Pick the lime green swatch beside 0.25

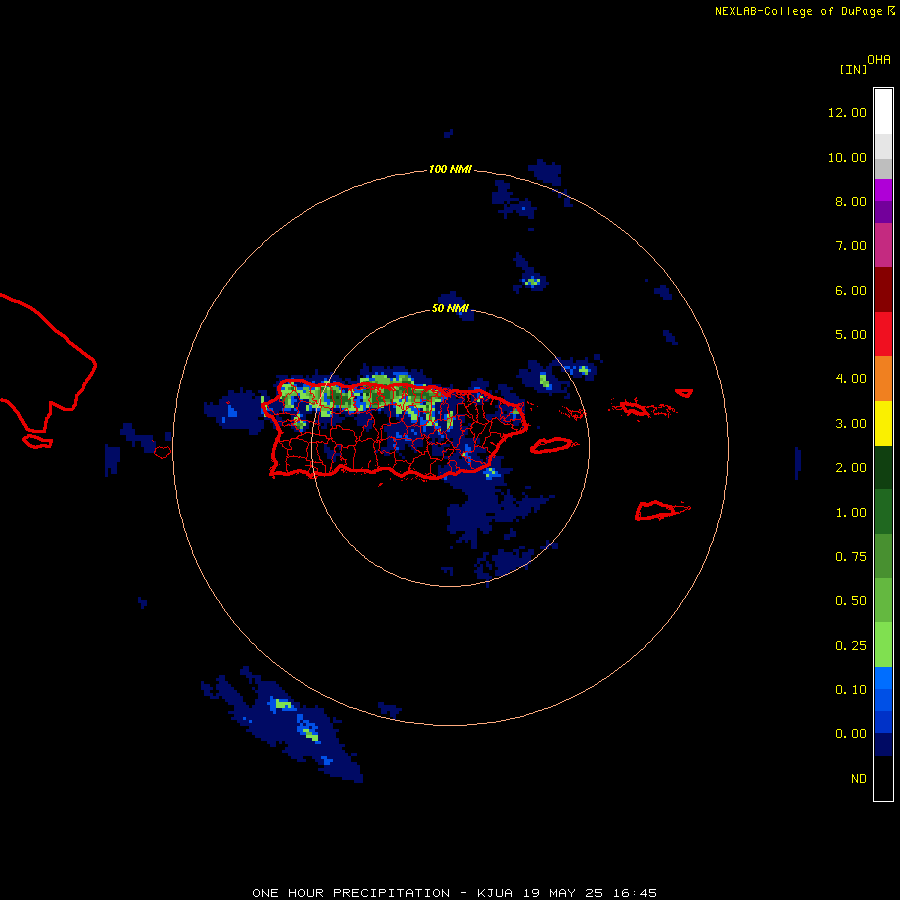click(x=883, y=645)
